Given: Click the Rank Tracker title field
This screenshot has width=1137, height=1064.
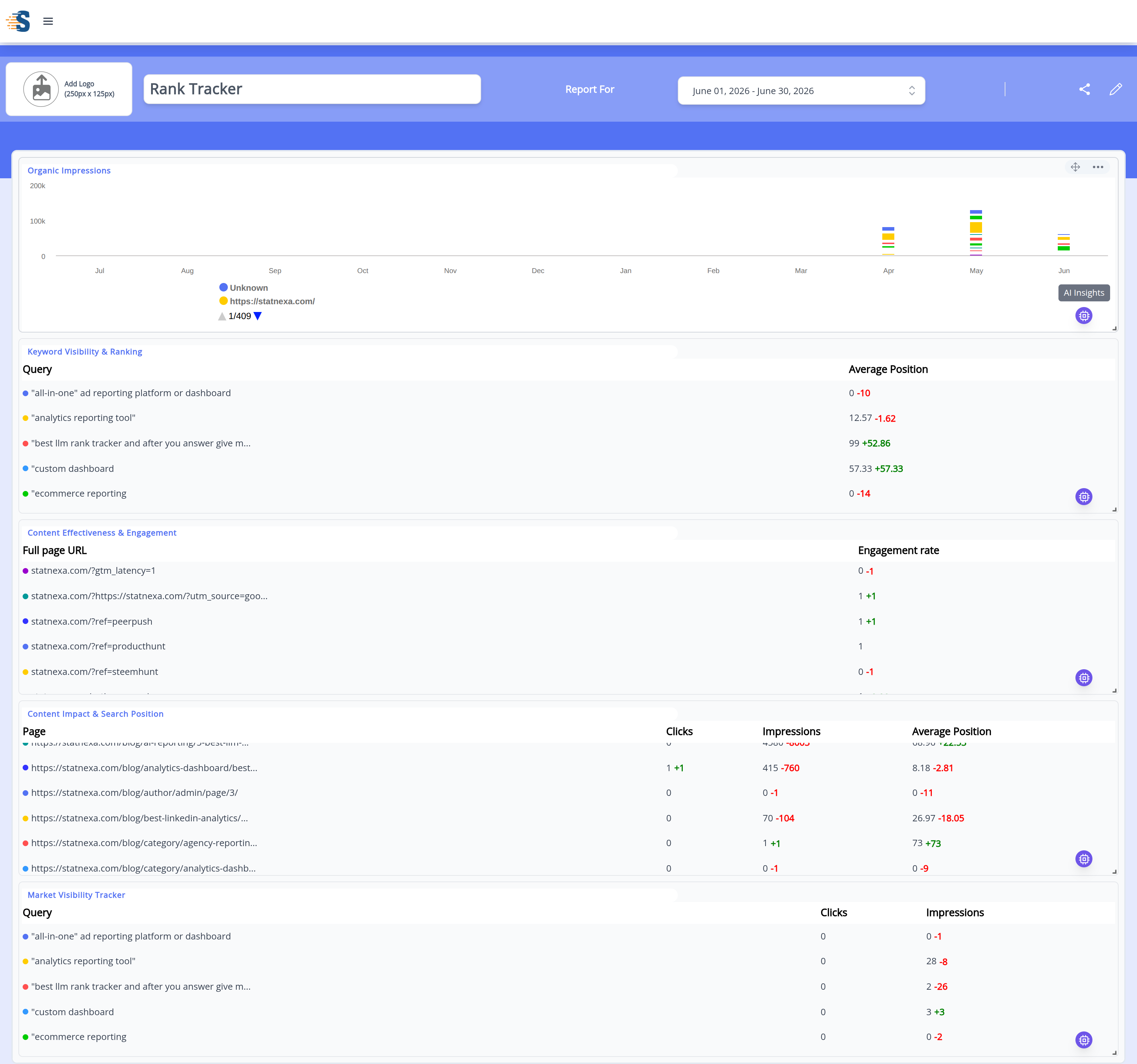Looking at the screenshot, I should click(x=312, y=89).
